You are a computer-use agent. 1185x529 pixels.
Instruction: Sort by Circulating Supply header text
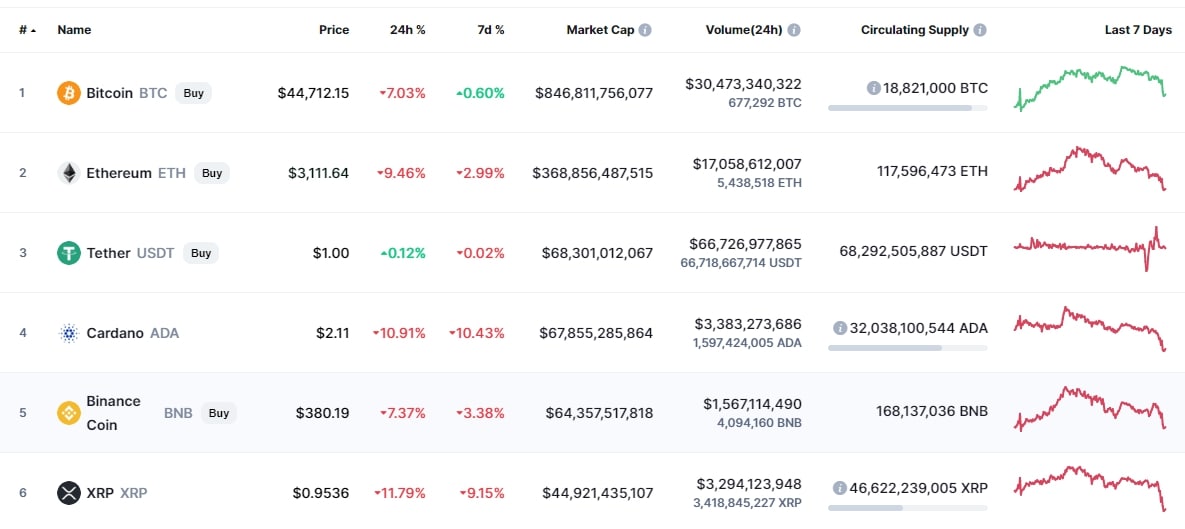(x=914, y=30)
